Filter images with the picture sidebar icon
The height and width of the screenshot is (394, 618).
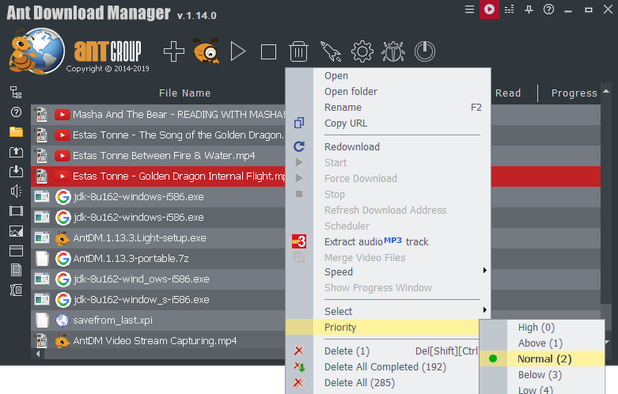click(x=16, y=231)
